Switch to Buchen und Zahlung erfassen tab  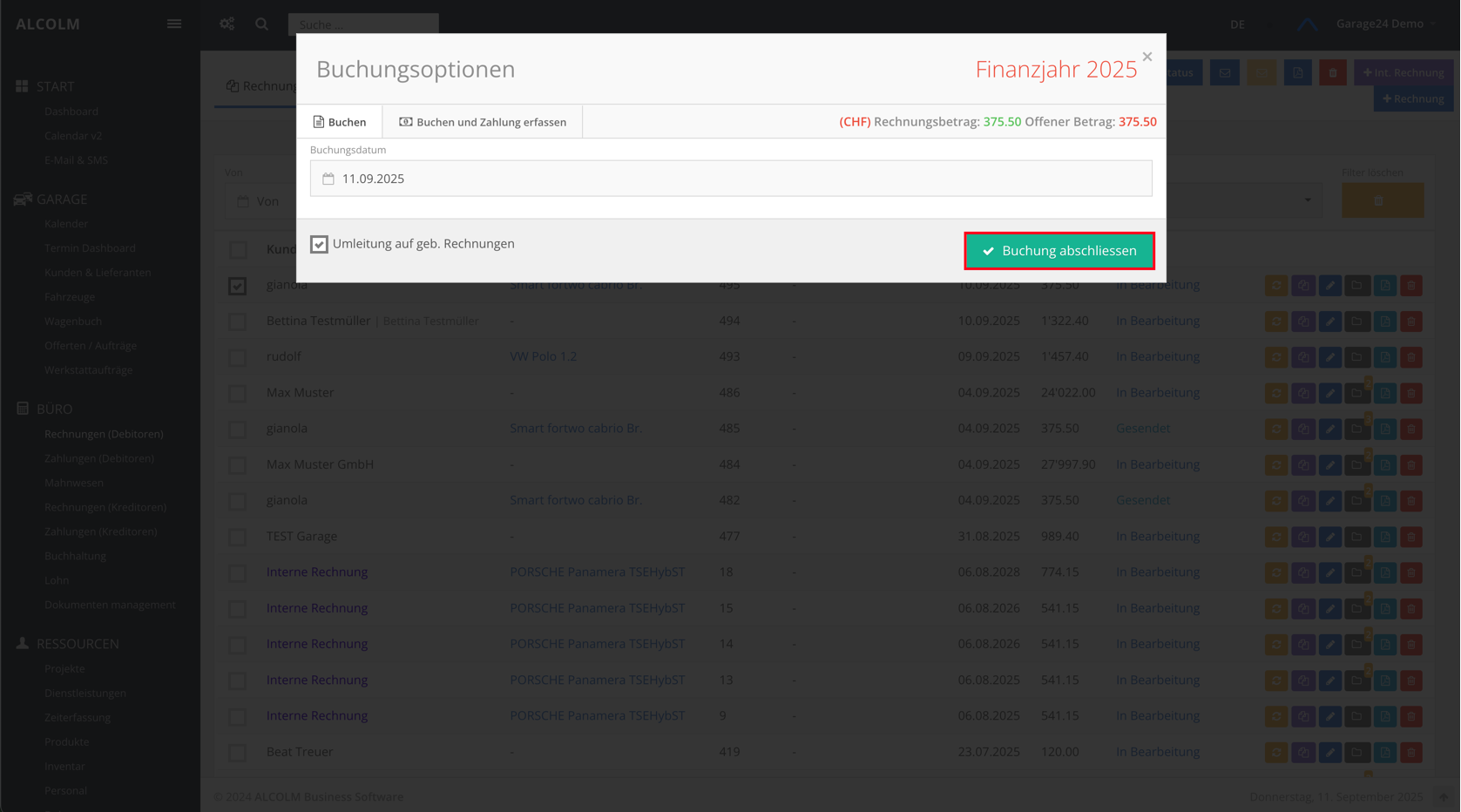click(x=483, y=122)
